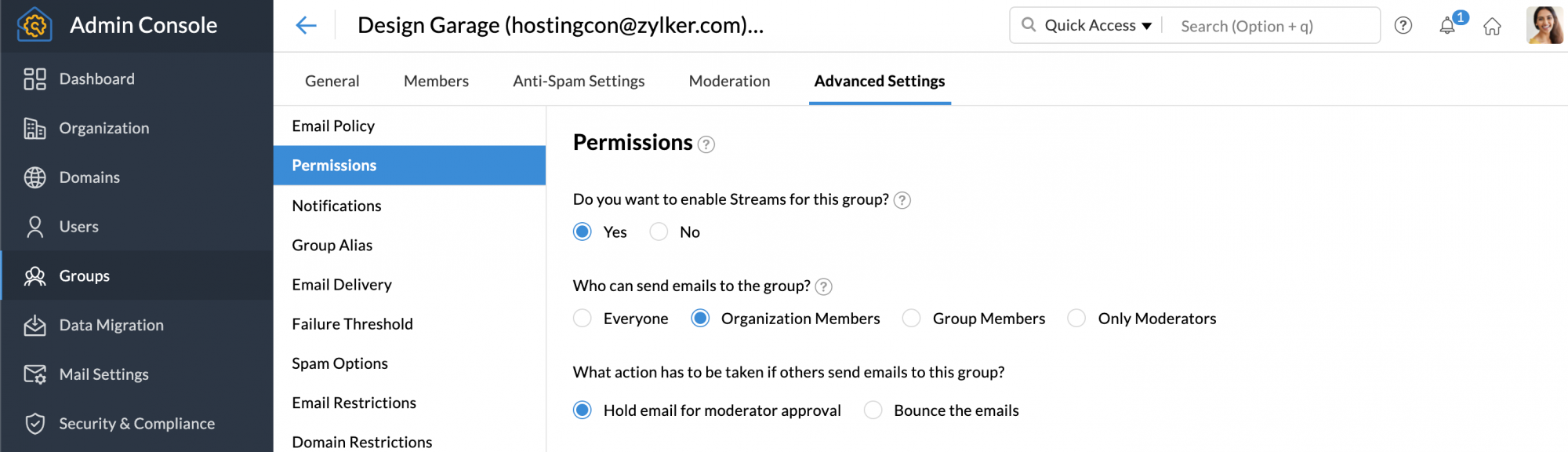Open the notifications bell icon
1568x452 pixels.
(1447, 26)
